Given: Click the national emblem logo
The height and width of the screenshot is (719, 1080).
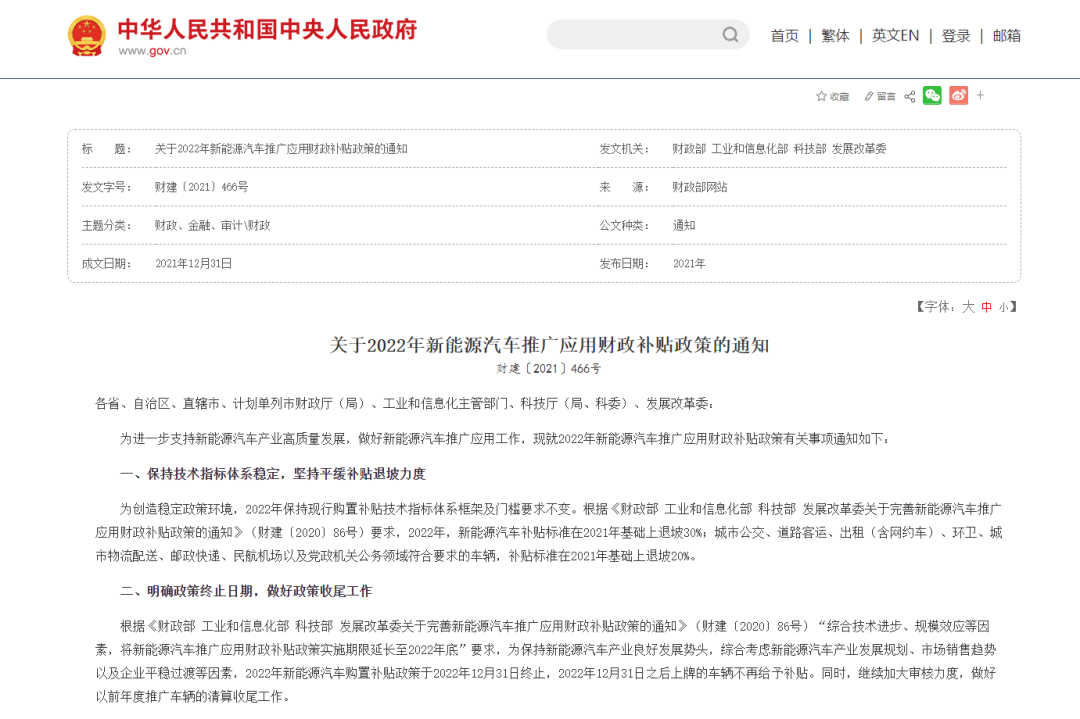Looking at the screenshot, I should coord(86,36).
